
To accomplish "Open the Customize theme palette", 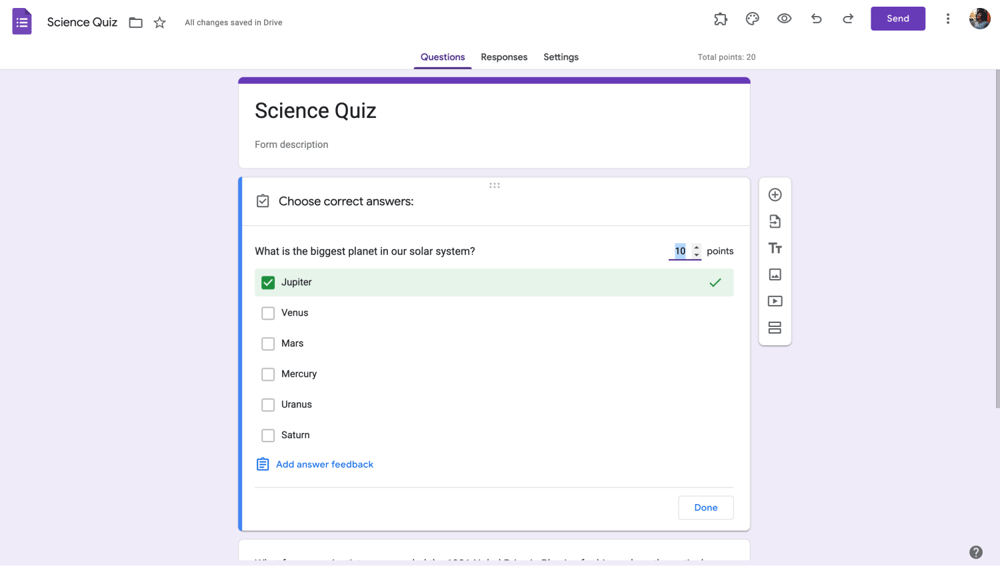I will [752, 18].
